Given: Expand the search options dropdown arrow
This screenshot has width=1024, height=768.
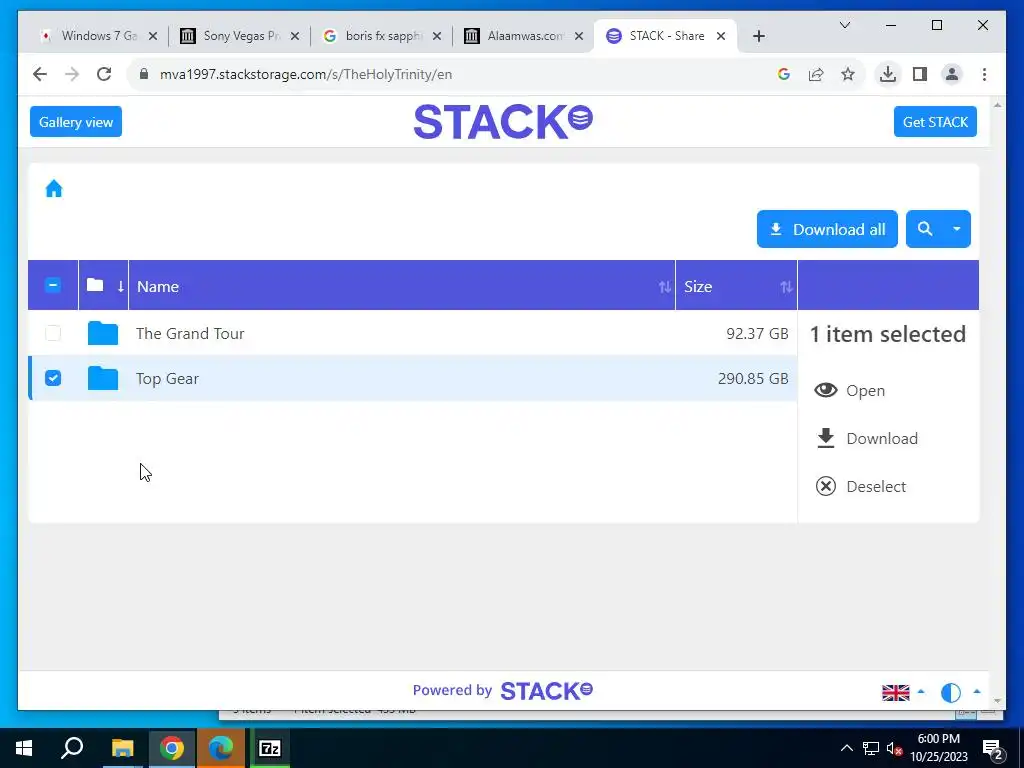Looking at the screenshot, I should coord(957,229).
